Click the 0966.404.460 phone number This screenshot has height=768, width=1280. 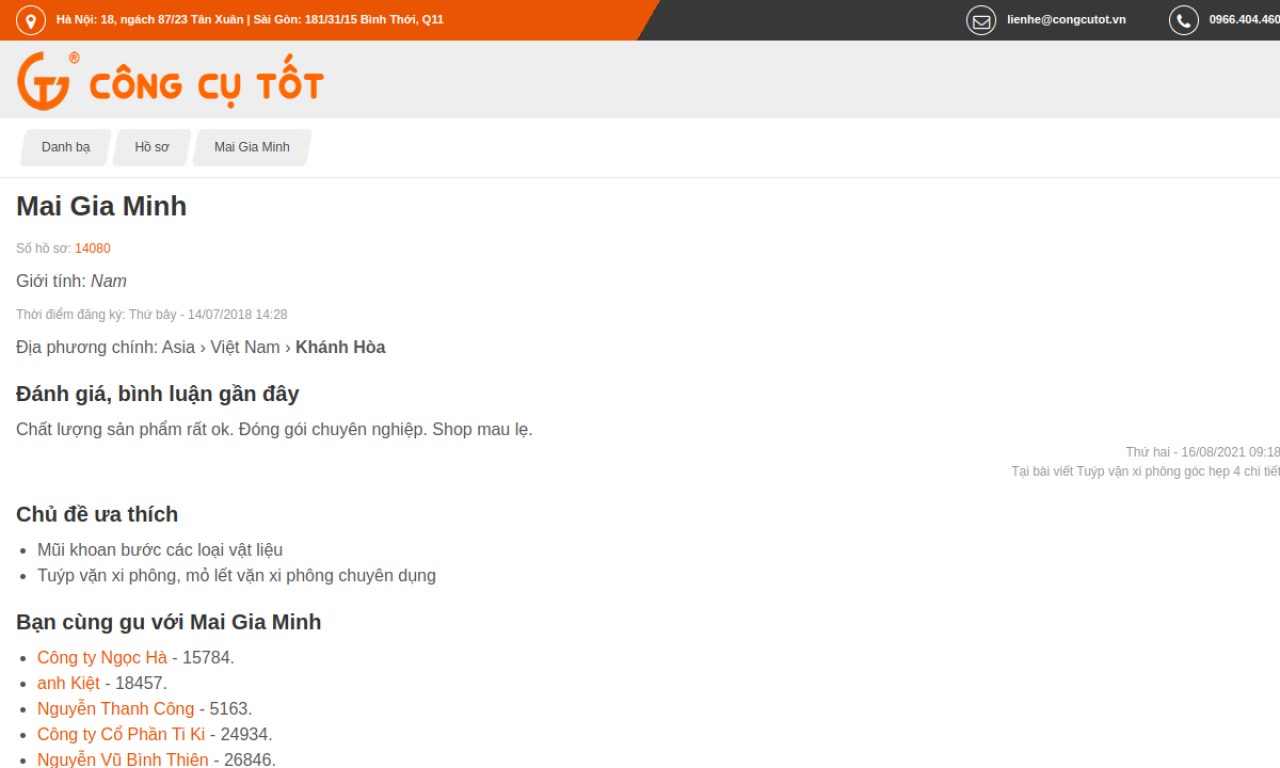point(1243,20)
